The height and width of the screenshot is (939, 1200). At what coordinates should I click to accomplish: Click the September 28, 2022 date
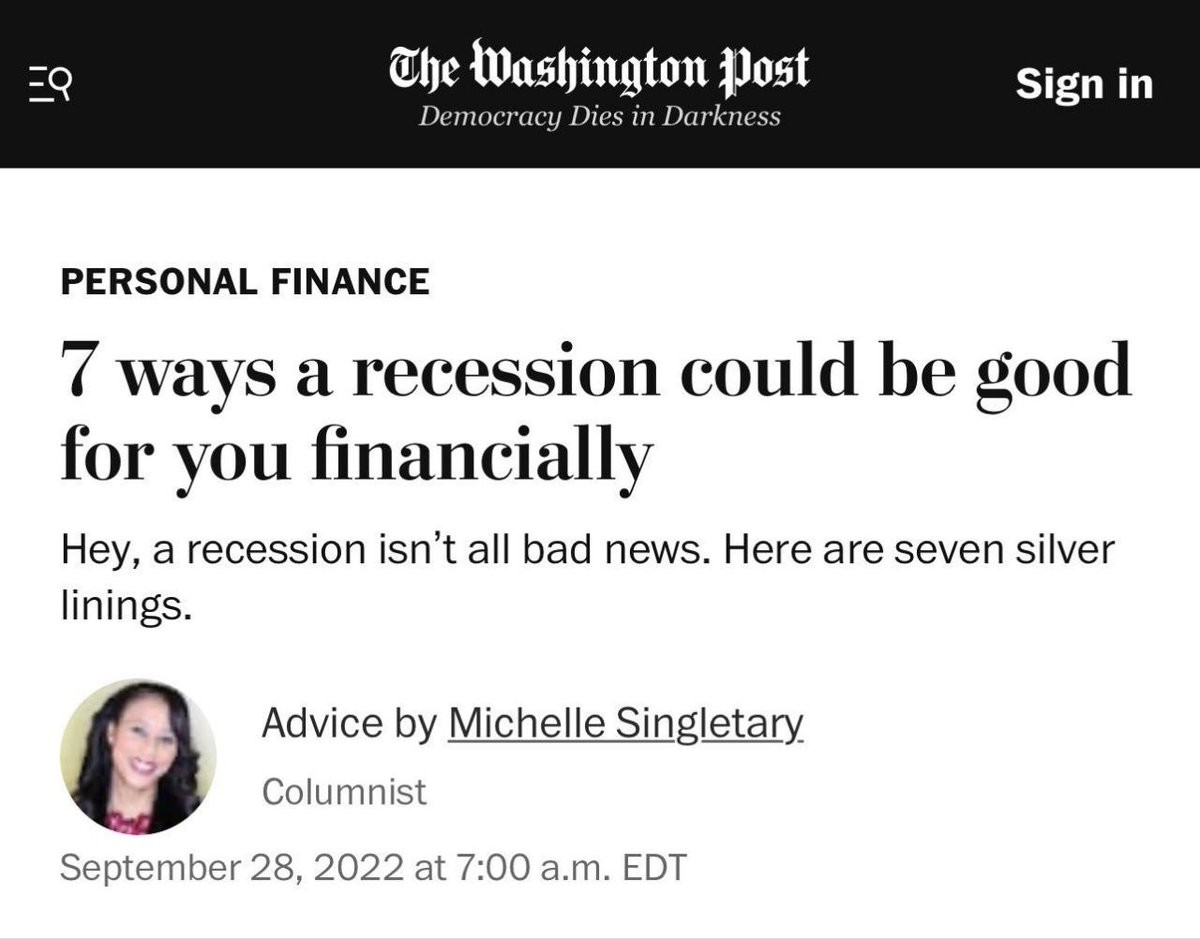click(231, 866)
